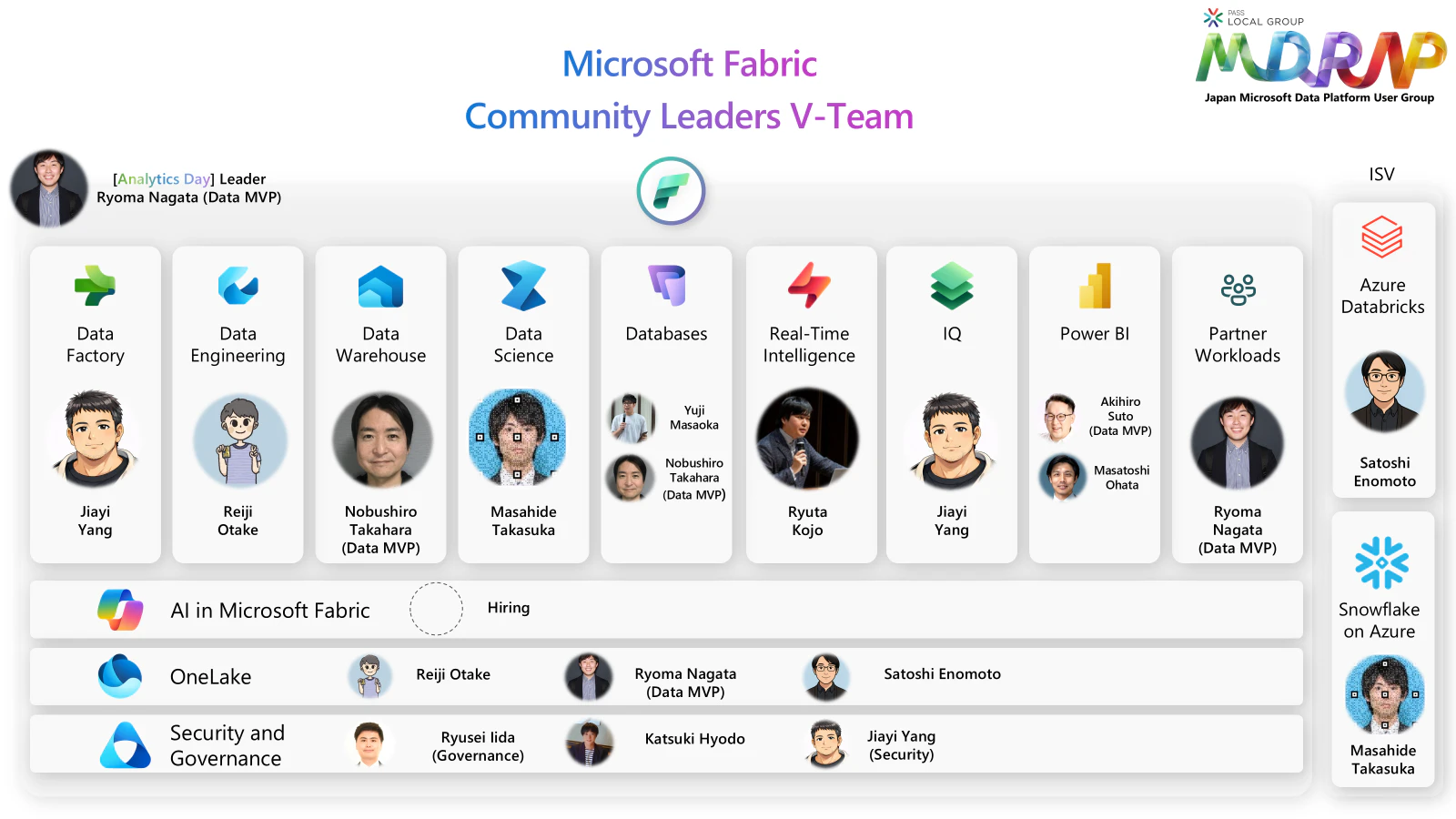Click Masahide Takasuka's Snowflake photo
The height and width of the screenshot is (819, 1456).
coord(1382,694)
